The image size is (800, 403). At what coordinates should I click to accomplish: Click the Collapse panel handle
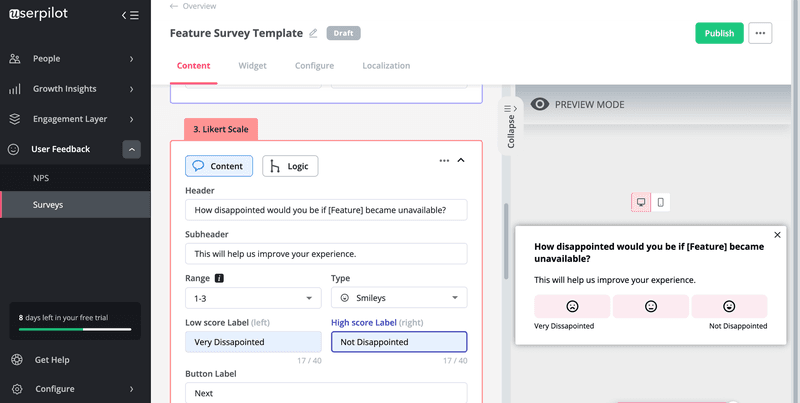pyautogui.click(x=511, y=126)
